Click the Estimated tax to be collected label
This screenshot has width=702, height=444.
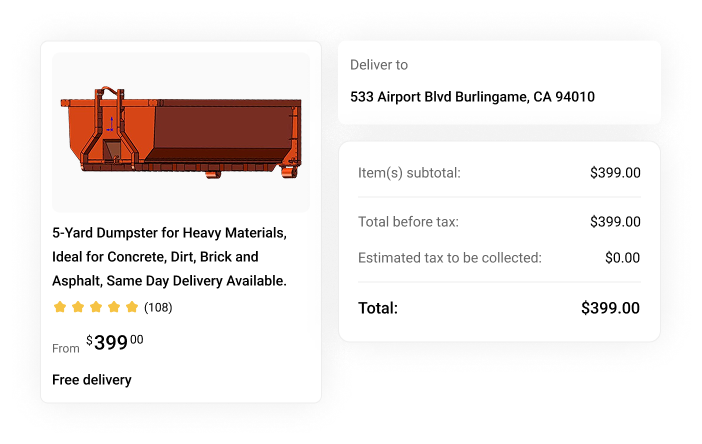pyautogui.click(x=450, y=258)
